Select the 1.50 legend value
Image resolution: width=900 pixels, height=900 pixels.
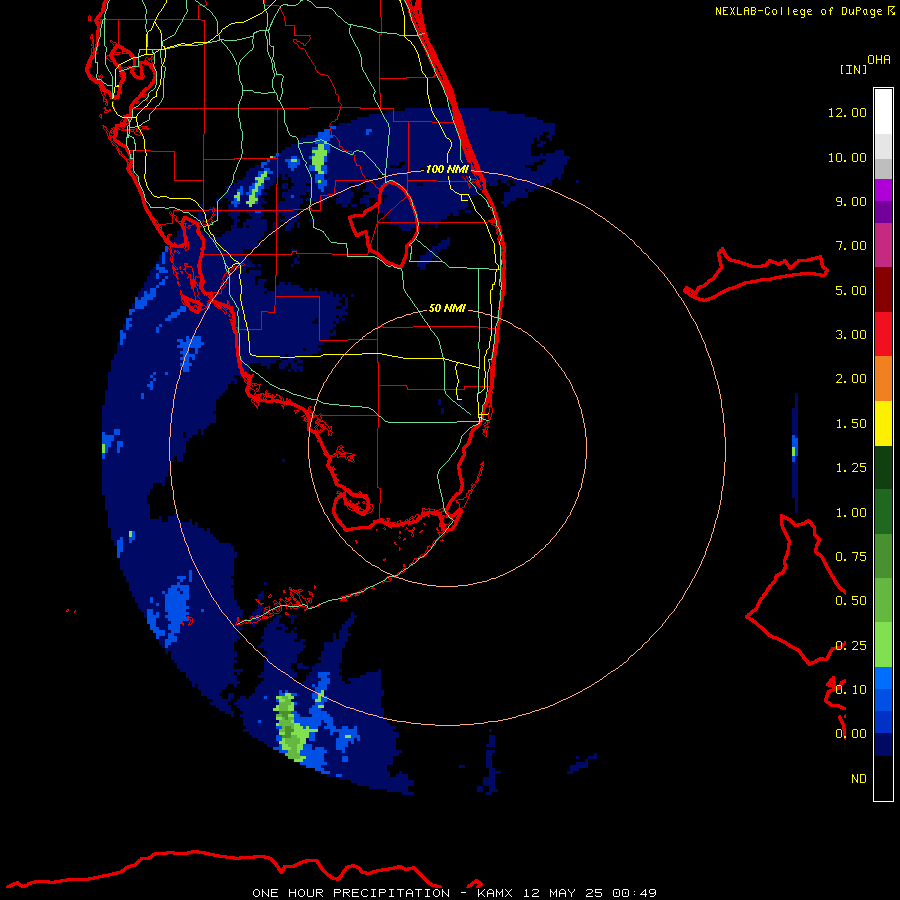(x=851, y=424)
